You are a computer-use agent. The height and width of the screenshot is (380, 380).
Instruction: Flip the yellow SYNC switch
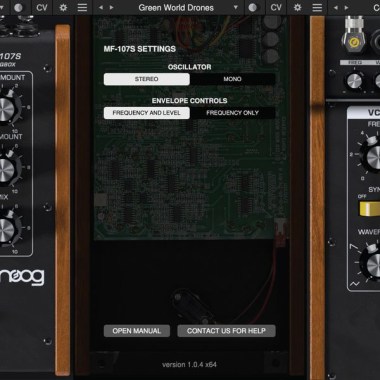click(369, 209)
